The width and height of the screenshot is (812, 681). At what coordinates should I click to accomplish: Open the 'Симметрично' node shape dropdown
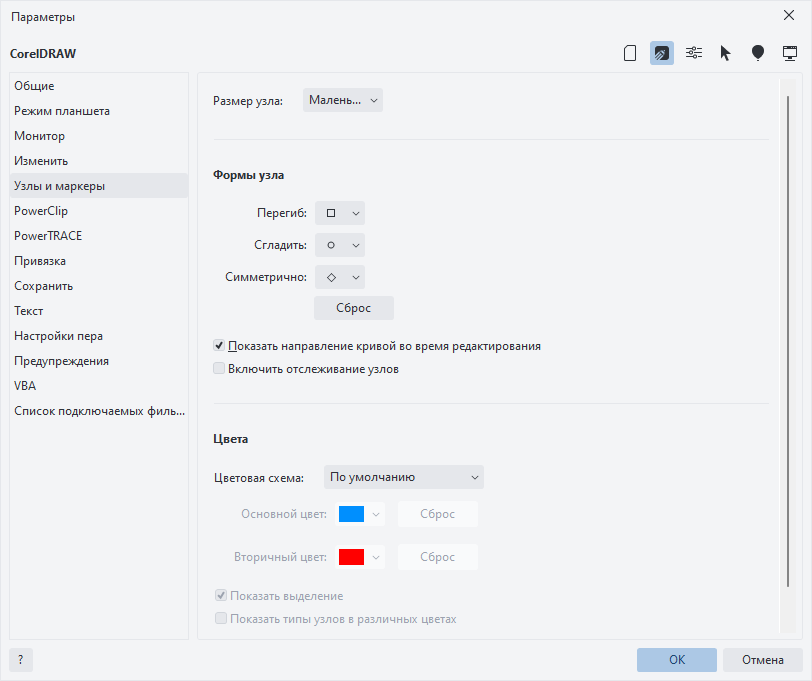click(x=340, y=277)
